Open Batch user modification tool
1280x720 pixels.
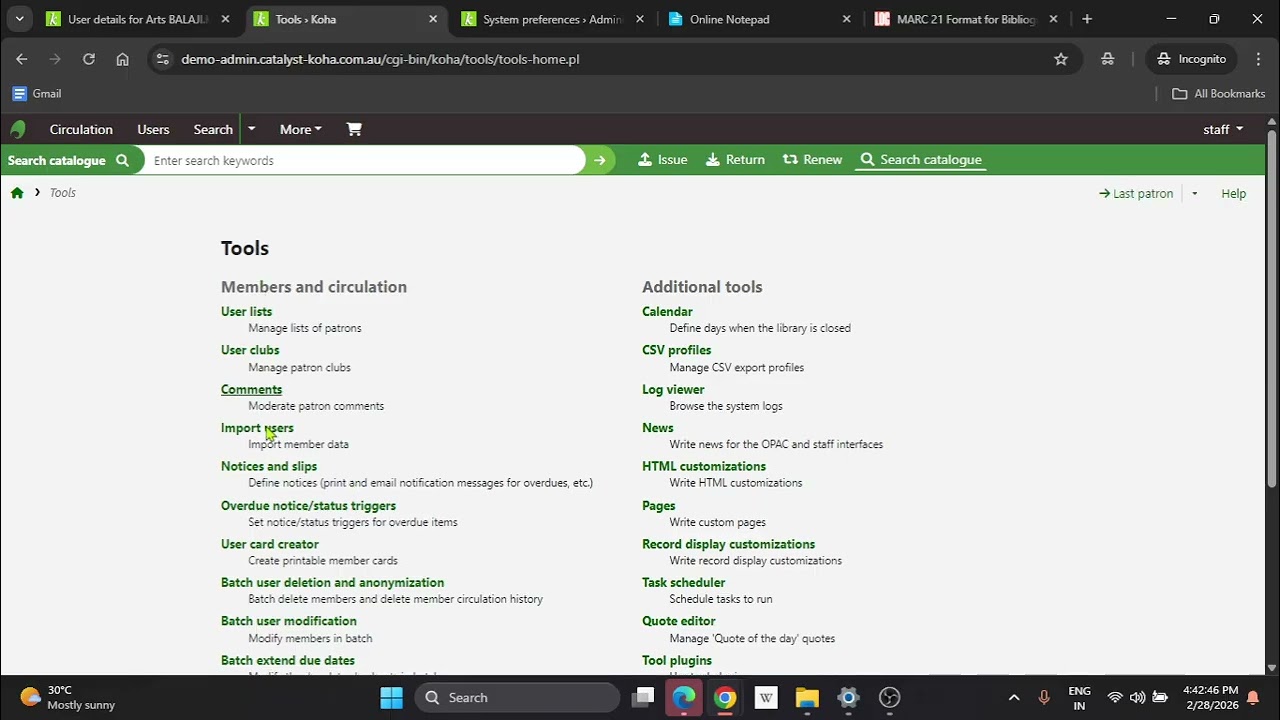tap(289, 621)
